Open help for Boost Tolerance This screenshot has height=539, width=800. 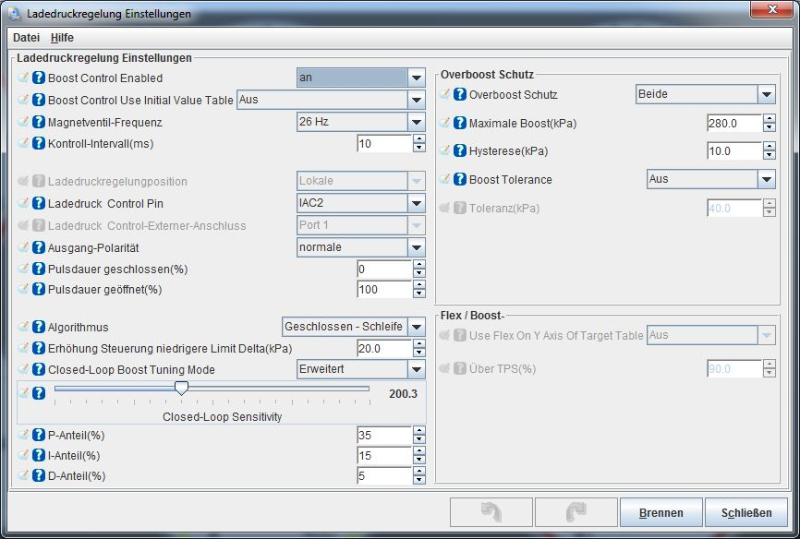click(460, 180)
